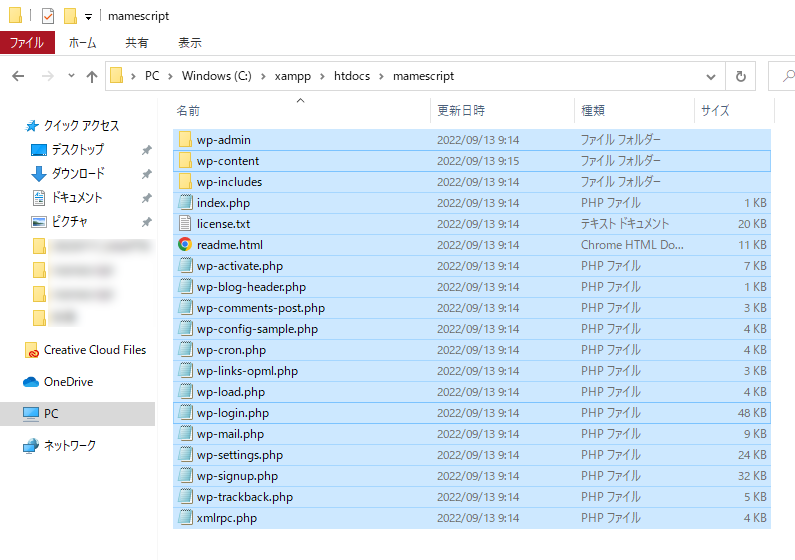Click the Chrome icon next to readme.html
The height and width of the screenshot is (560, 795).
click(185, 245)
